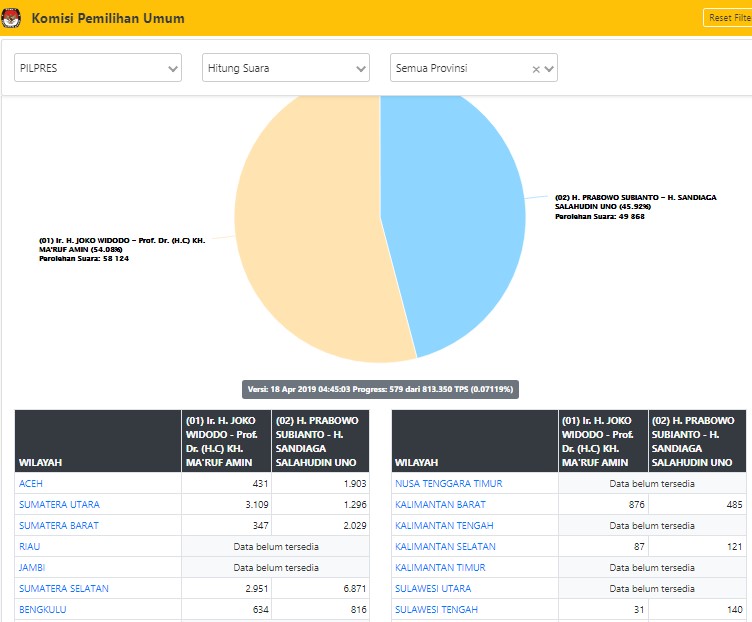Open the KALIMANTAN TIMUR link
Viewport: 752px width, 622px height.
(440, 568)
